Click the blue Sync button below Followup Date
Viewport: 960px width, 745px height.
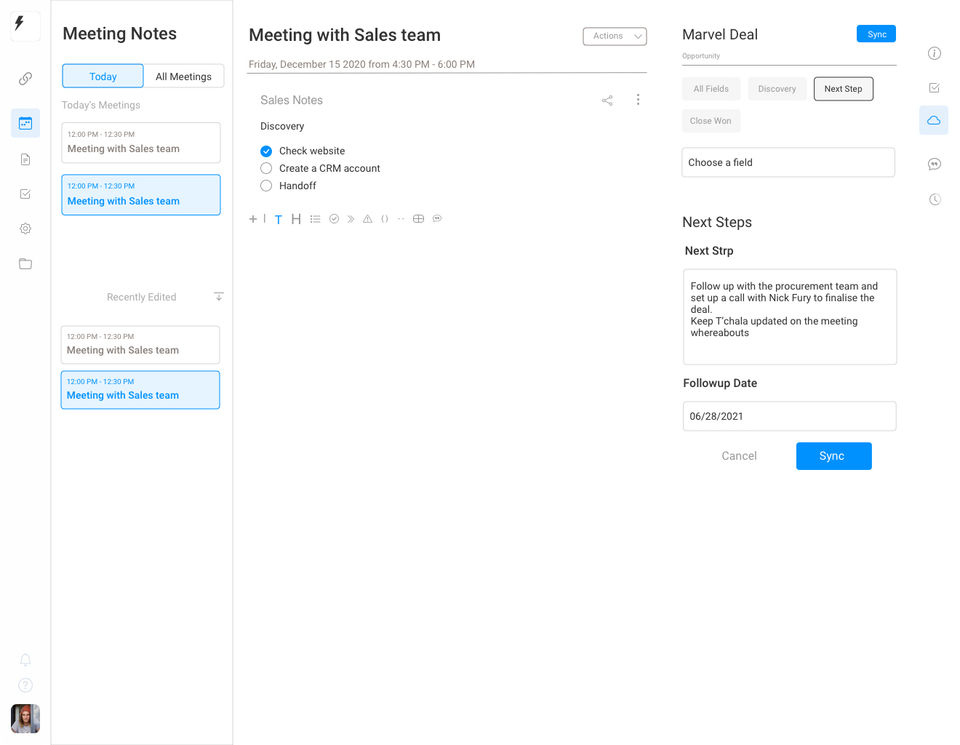[833, 456]
